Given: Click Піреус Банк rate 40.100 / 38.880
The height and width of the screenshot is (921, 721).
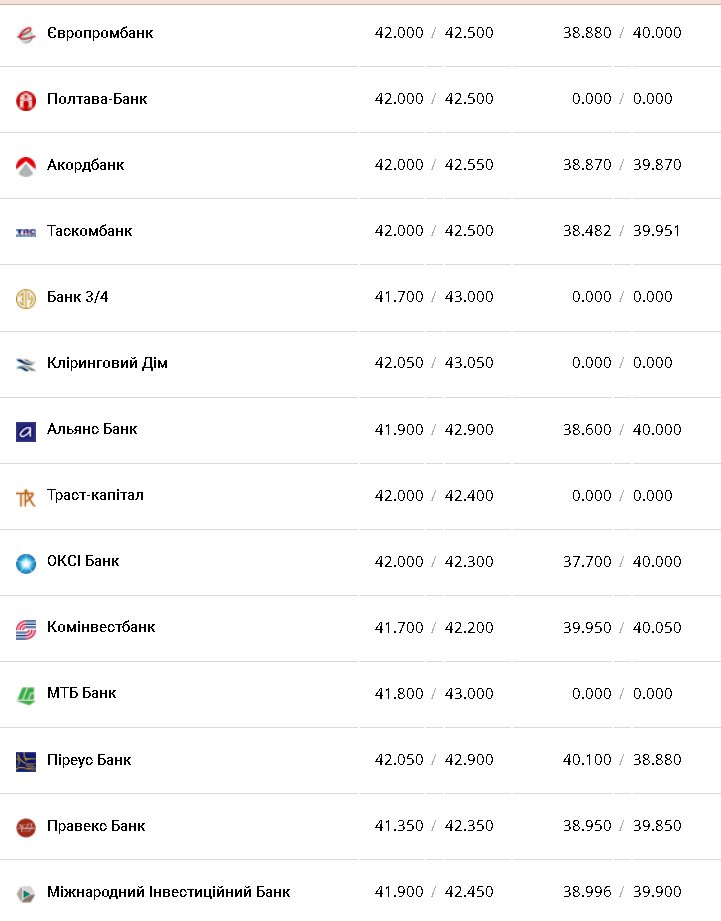Looking at the screenshot, I should click(622, 760).
